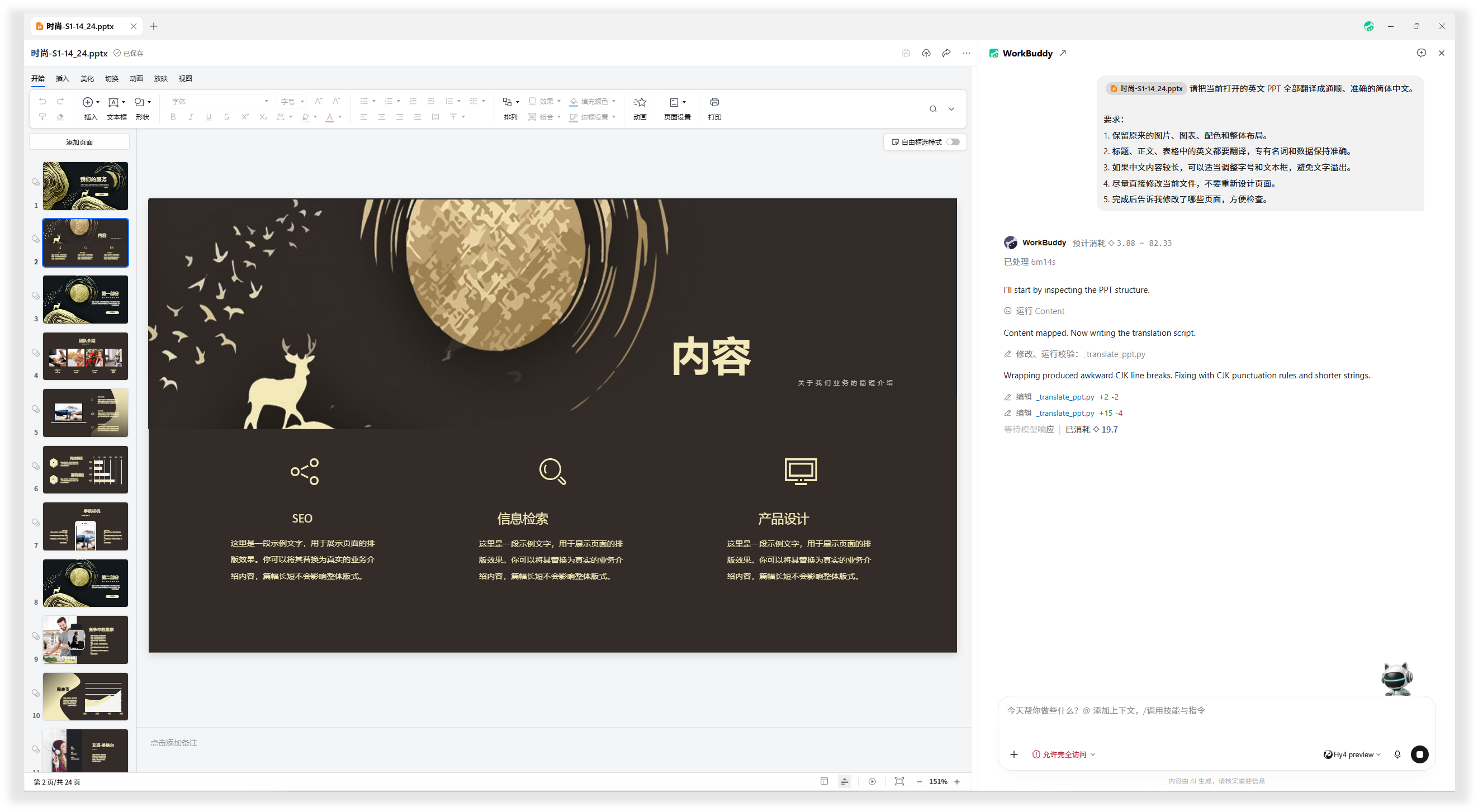Click the 打印 print button
Screen dimensions: 1478x812
pos(714,108)
